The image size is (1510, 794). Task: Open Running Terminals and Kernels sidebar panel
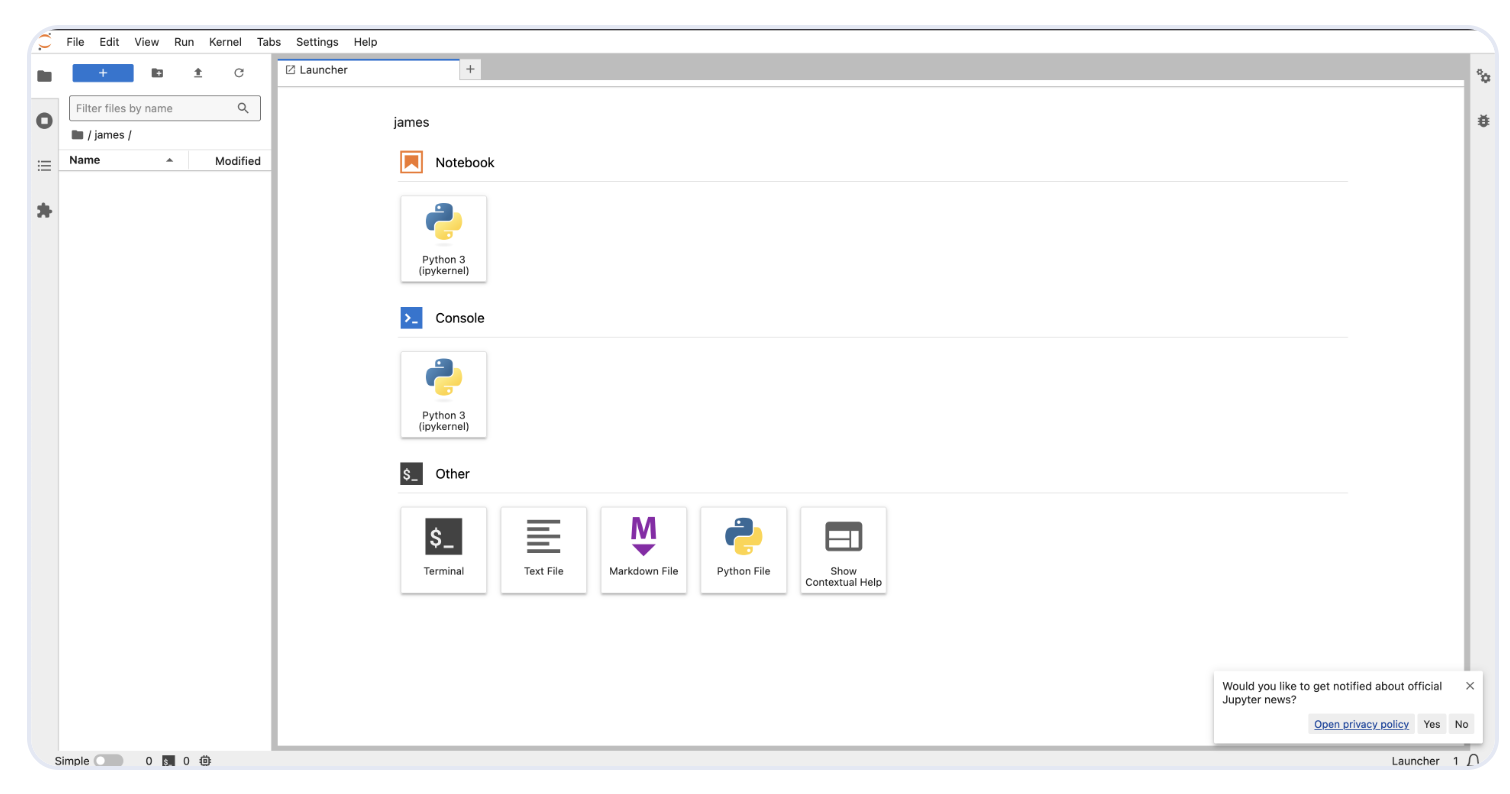tap(44, 121)
